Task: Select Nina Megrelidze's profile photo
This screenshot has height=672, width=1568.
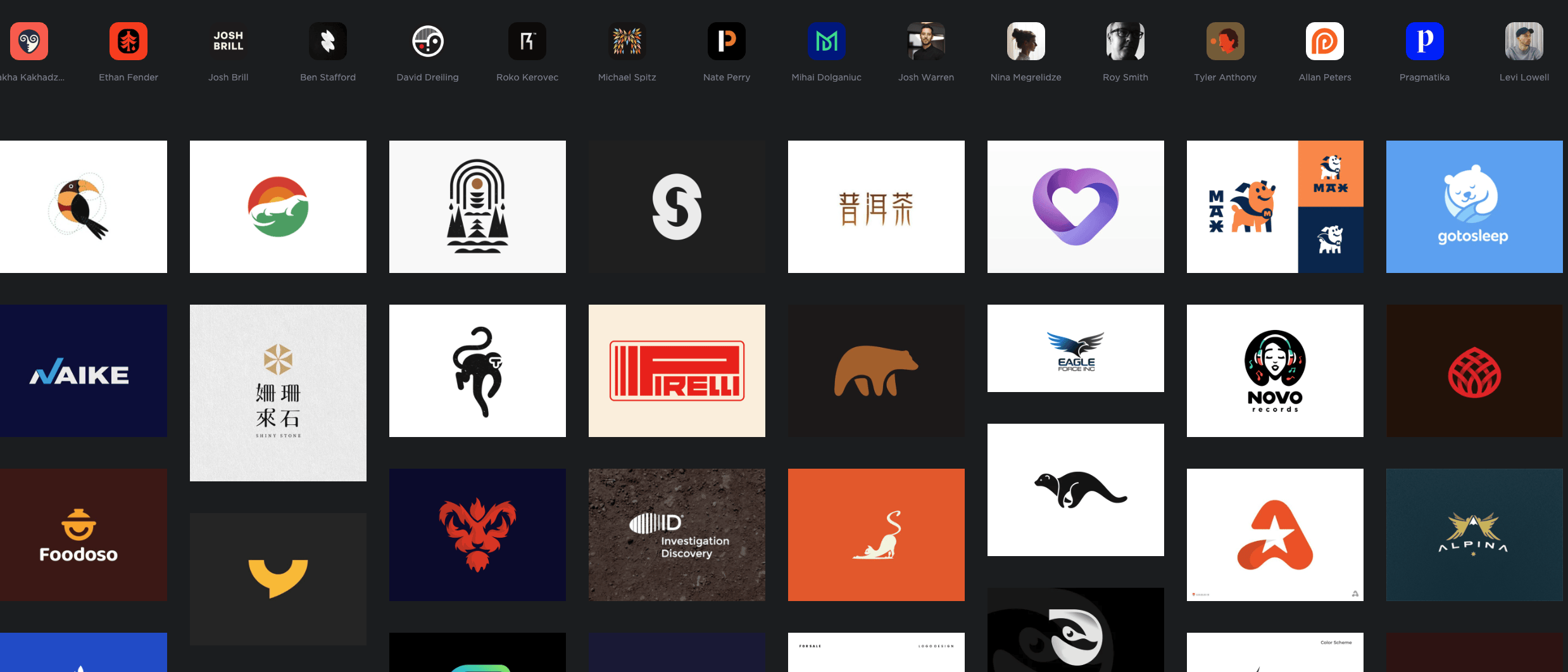Action: tap(1026, 41)
